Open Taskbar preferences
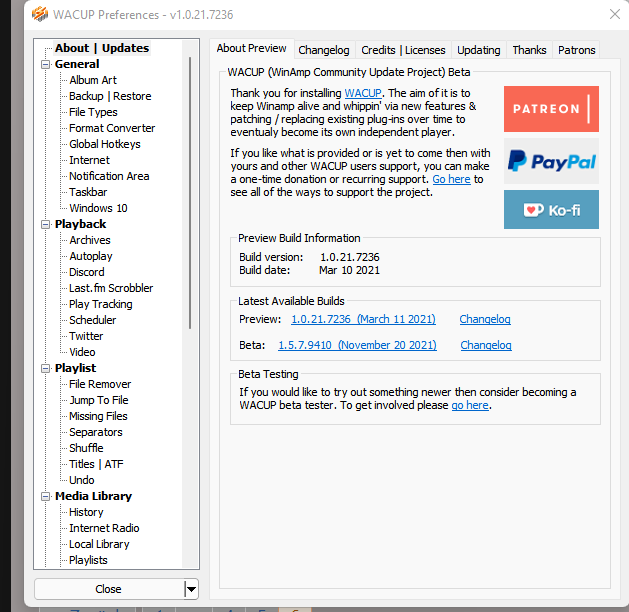629x612 pixels. [88, 192]
